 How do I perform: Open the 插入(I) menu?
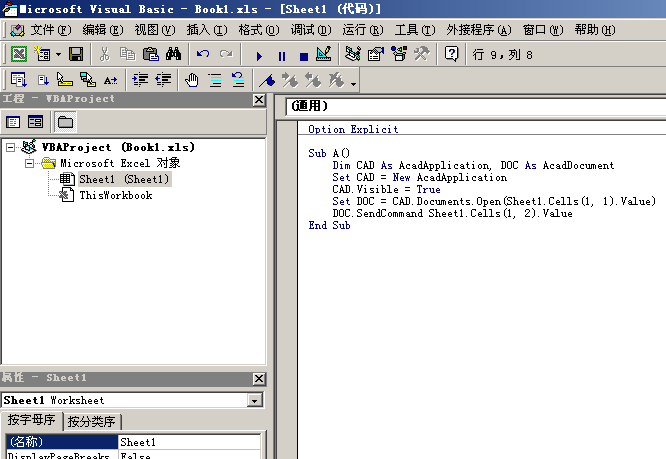(207, 30)
